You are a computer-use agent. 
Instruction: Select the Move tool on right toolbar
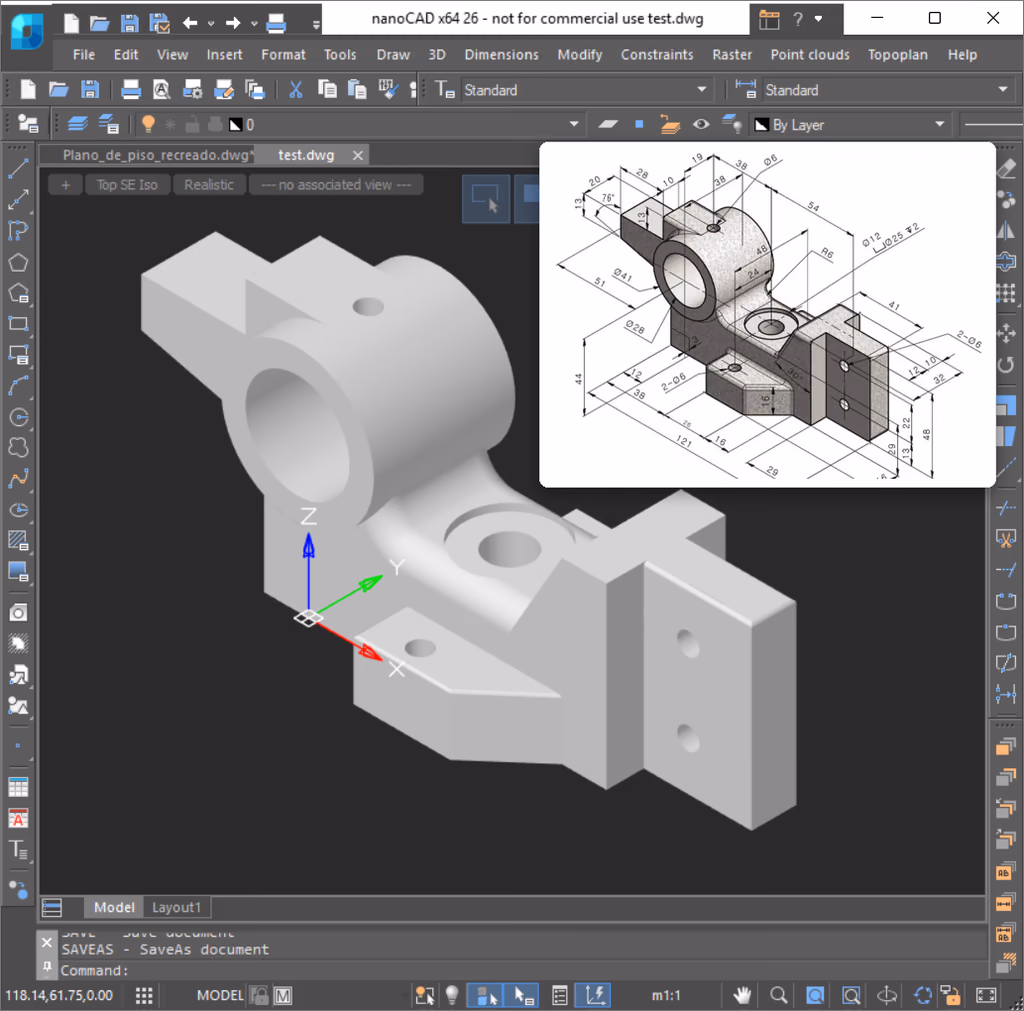(1006, 334)
